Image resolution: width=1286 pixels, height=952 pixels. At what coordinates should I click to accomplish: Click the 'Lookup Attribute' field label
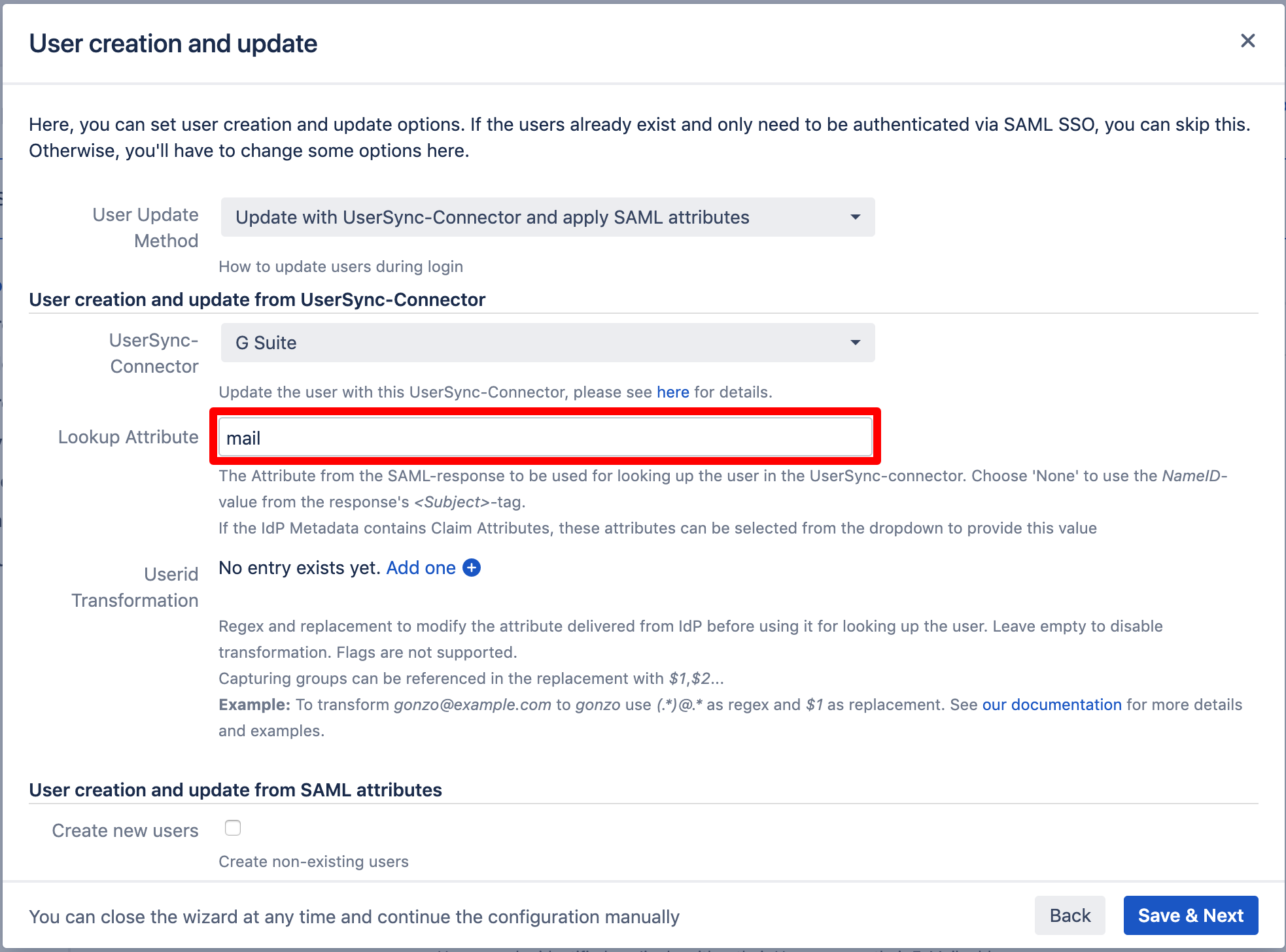tap(128, 437)
